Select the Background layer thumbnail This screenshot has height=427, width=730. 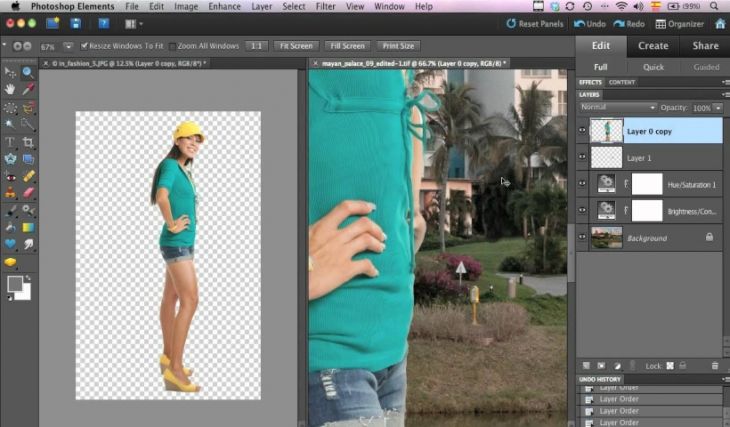(606, 237)
